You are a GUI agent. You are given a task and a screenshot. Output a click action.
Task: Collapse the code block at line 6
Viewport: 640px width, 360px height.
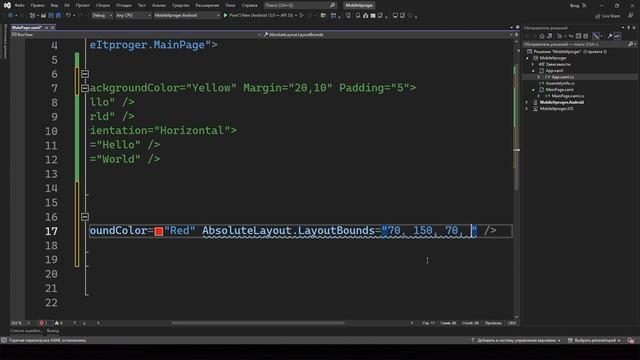pyautogui.click(x=85, y=74)
